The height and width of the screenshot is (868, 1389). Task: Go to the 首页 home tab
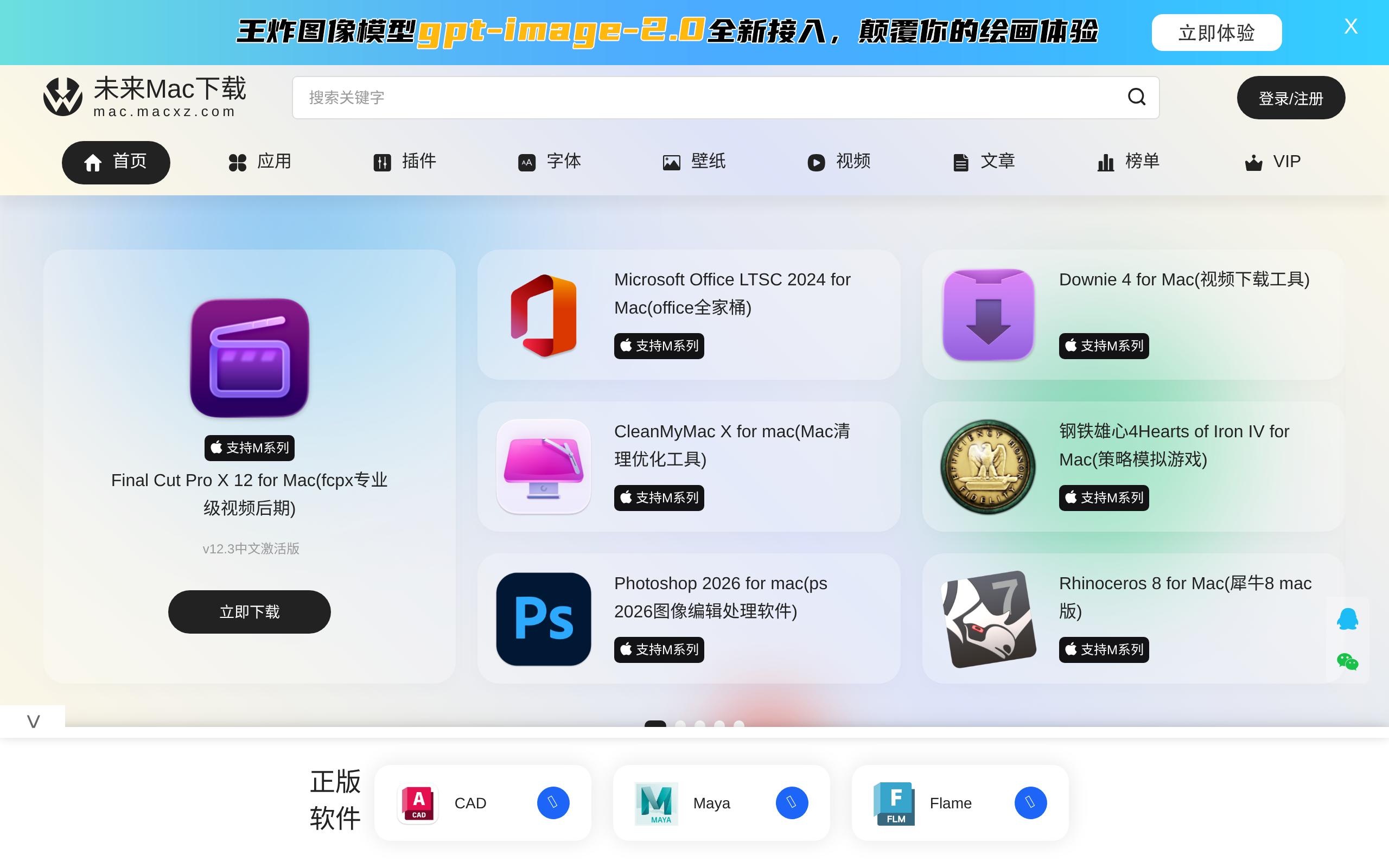[116, 162]
